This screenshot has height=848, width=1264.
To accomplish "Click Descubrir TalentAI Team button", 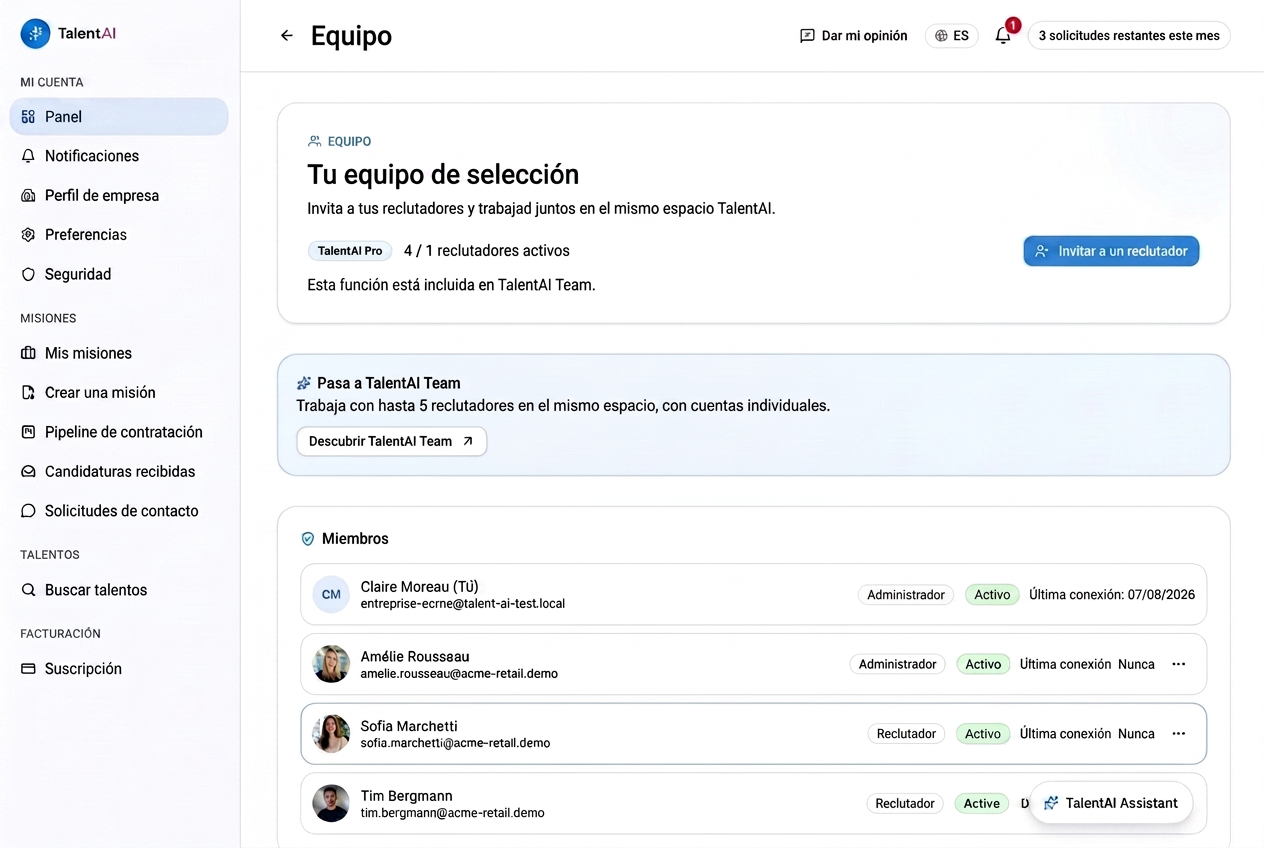I will click(x=392, y=441).
